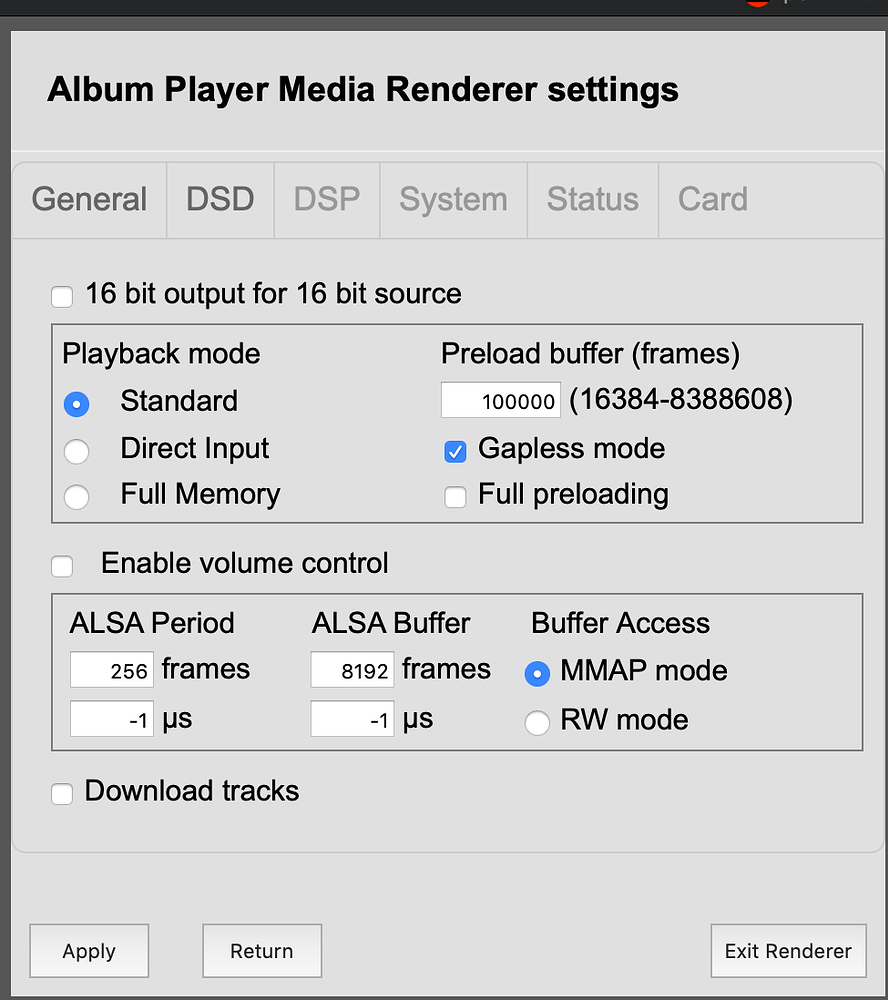Enable the Download tracks checkbox
This screenshot has width=888, height=1000.
click(62, 794)
